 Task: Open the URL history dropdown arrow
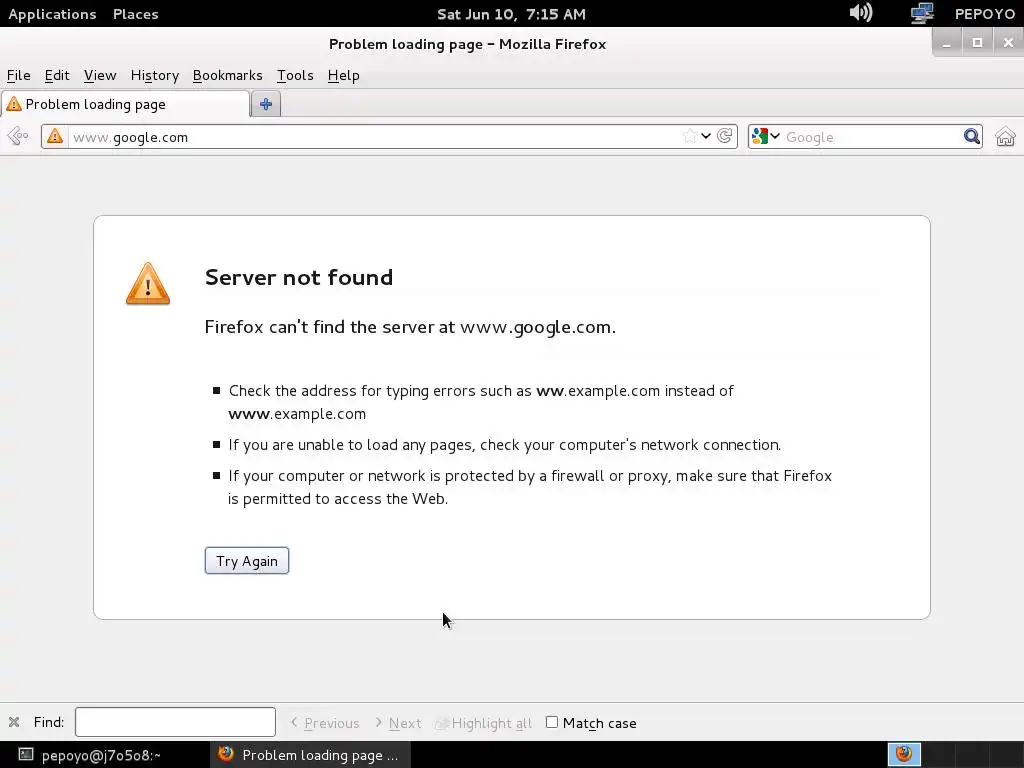pos(706,136)
